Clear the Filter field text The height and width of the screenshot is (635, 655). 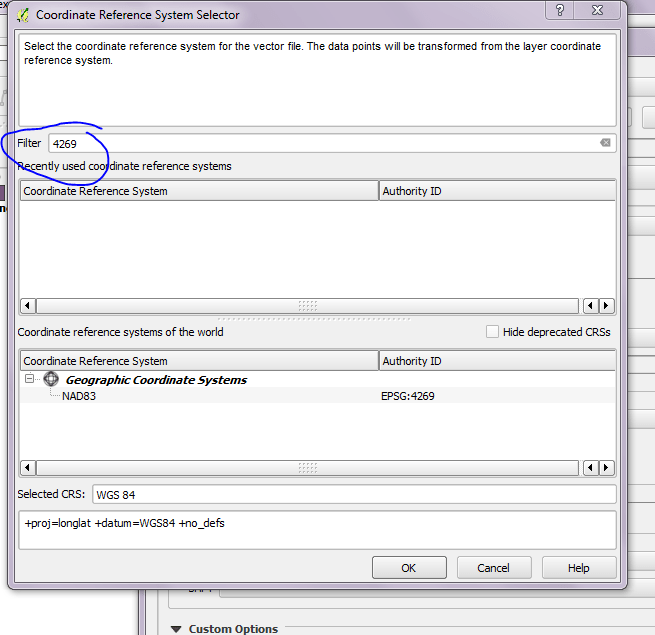[605, 143]
